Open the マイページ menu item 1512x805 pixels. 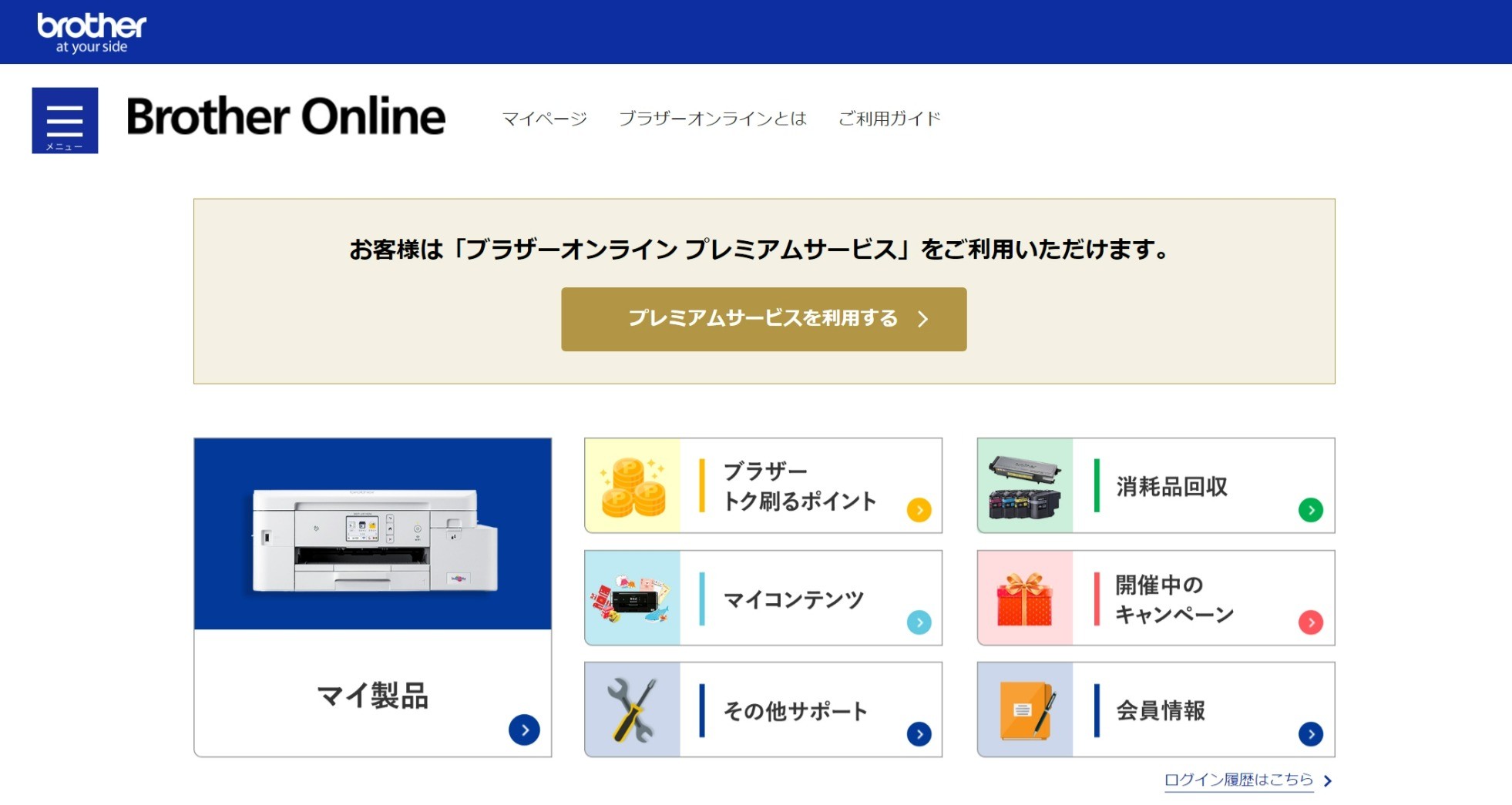coord(544,119)
